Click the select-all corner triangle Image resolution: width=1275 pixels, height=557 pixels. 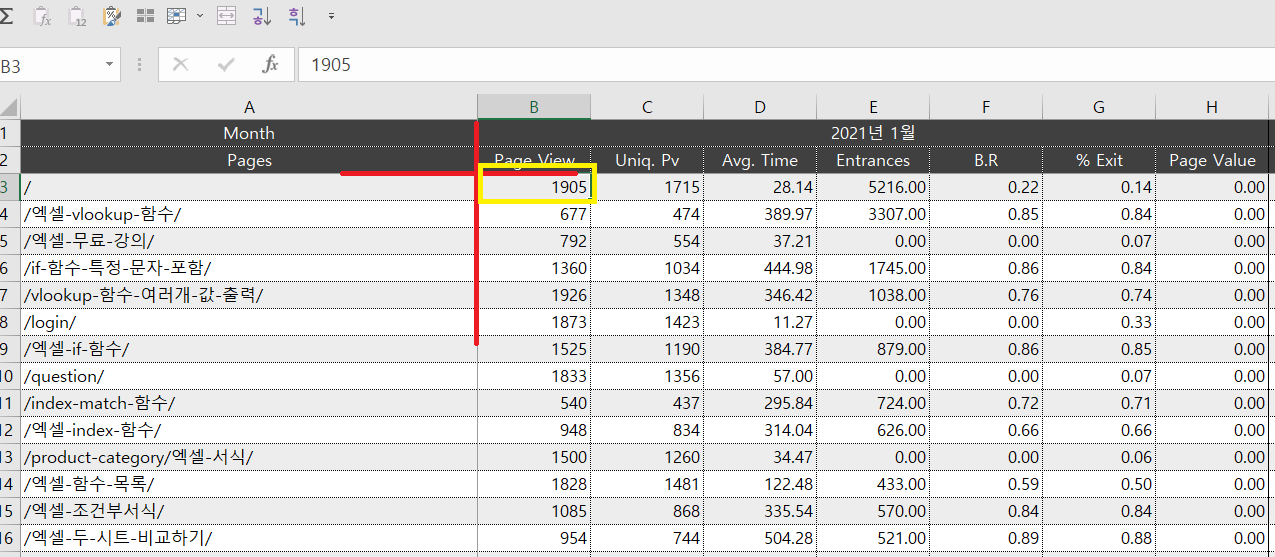pos(10,107)
